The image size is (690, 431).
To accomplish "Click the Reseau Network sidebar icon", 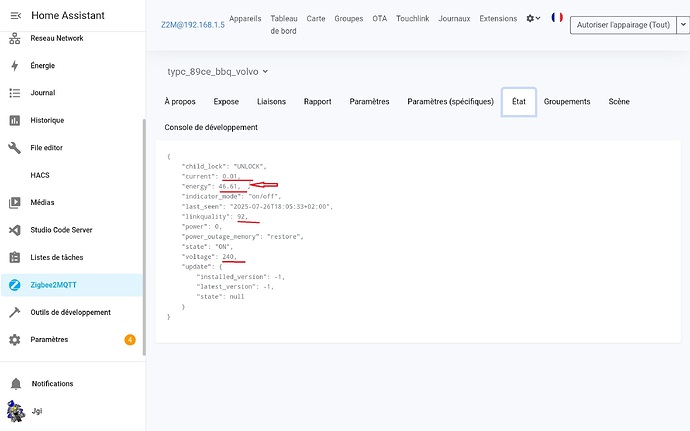I will (x=15, y=39).
